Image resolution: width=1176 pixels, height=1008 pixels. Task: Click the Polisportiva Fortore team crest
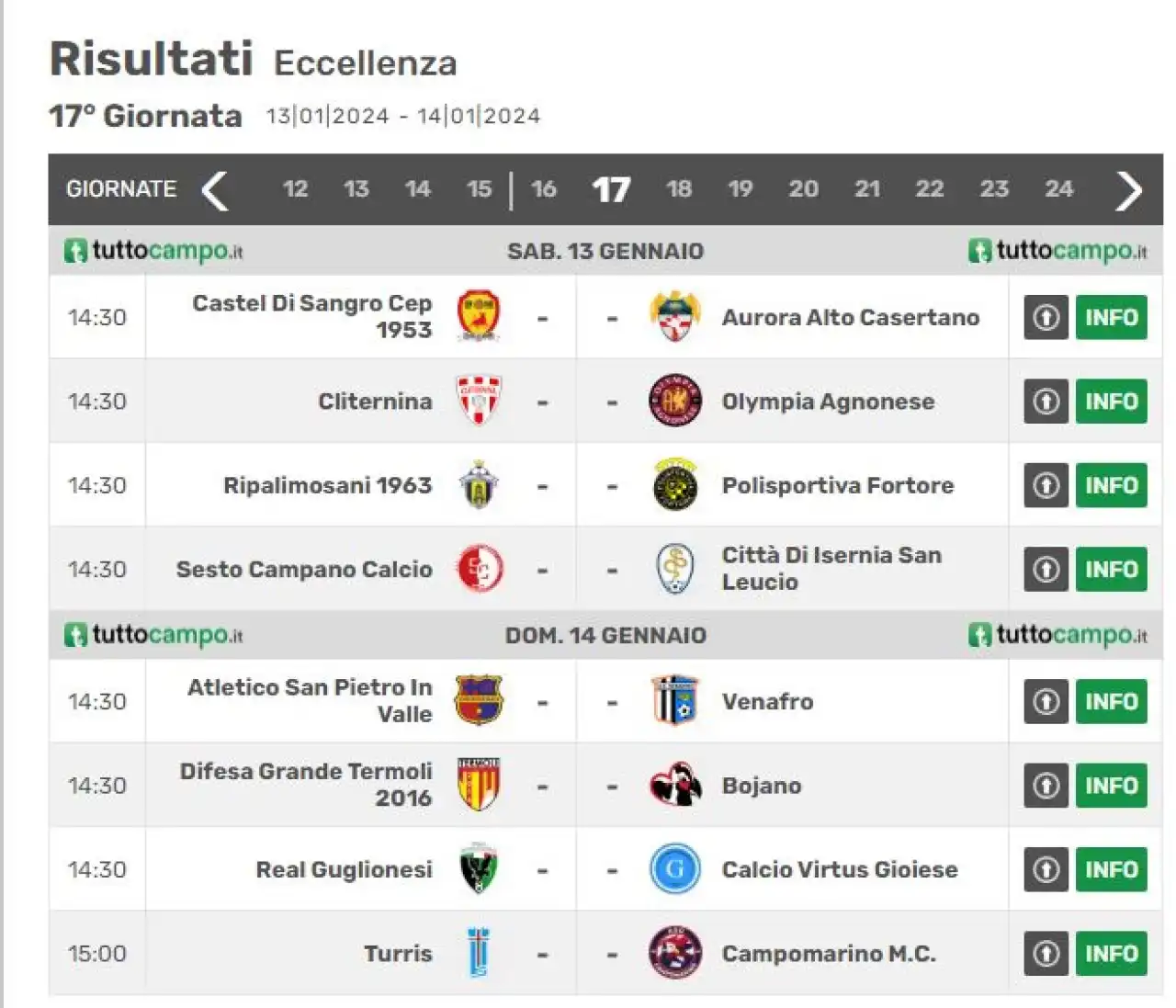(x=675, y=484)
